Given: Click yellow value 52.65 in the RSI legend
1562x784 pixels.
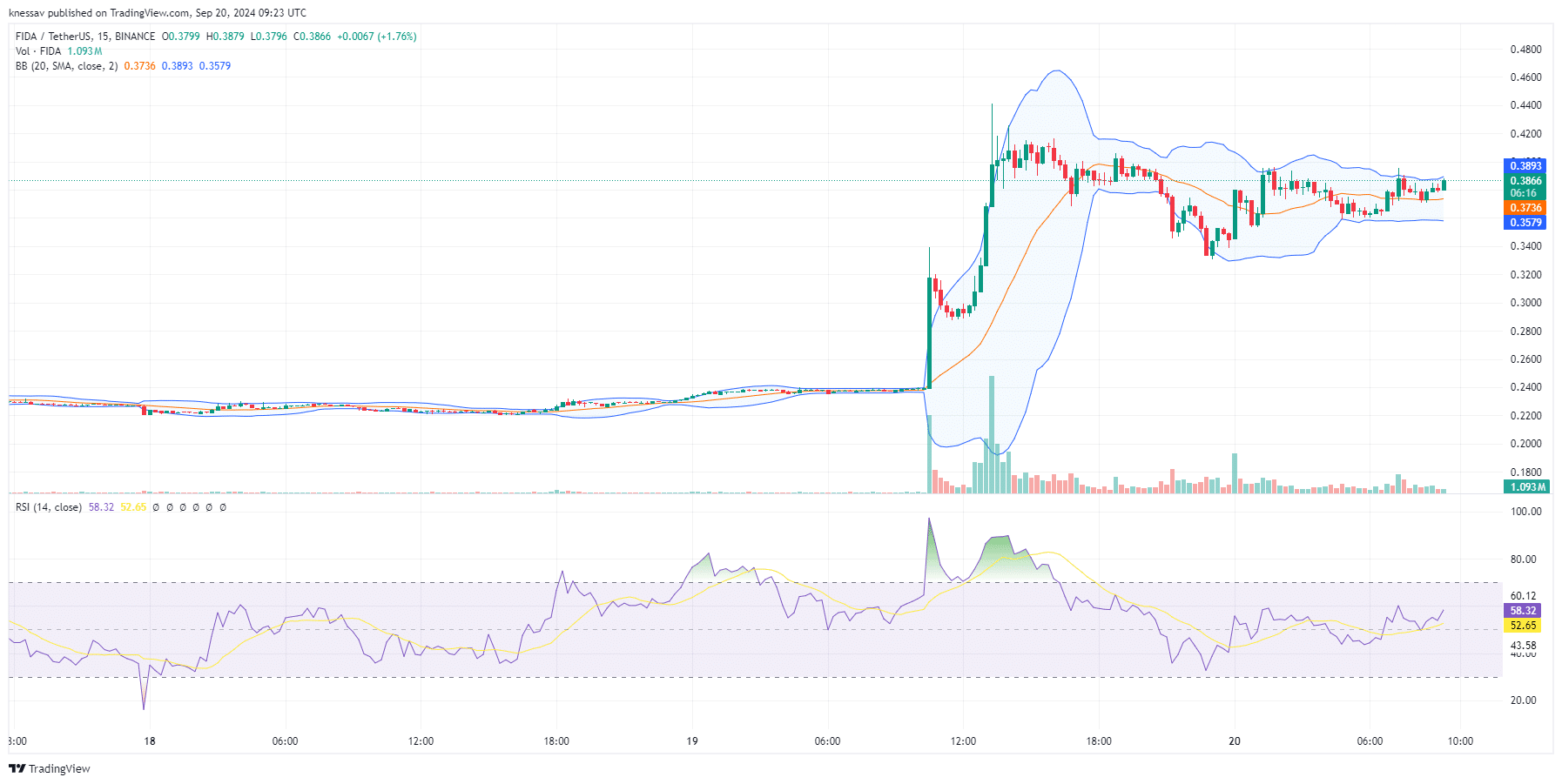Looking at the screenshot, I should pyautogui.click(x=133, y=507).
